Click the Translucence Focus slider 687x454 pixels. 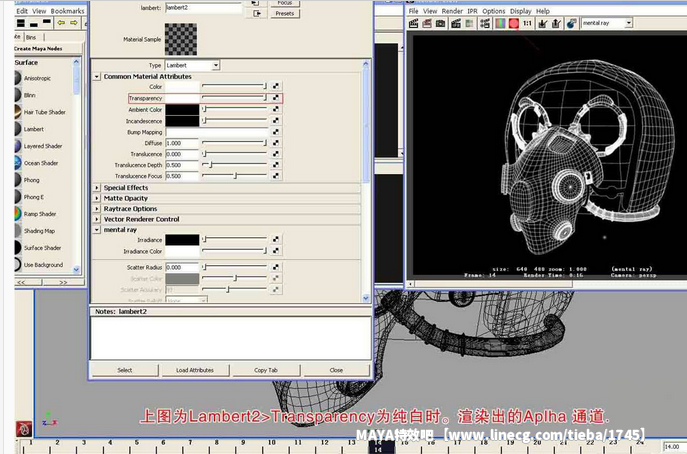(x=234, y=176)
